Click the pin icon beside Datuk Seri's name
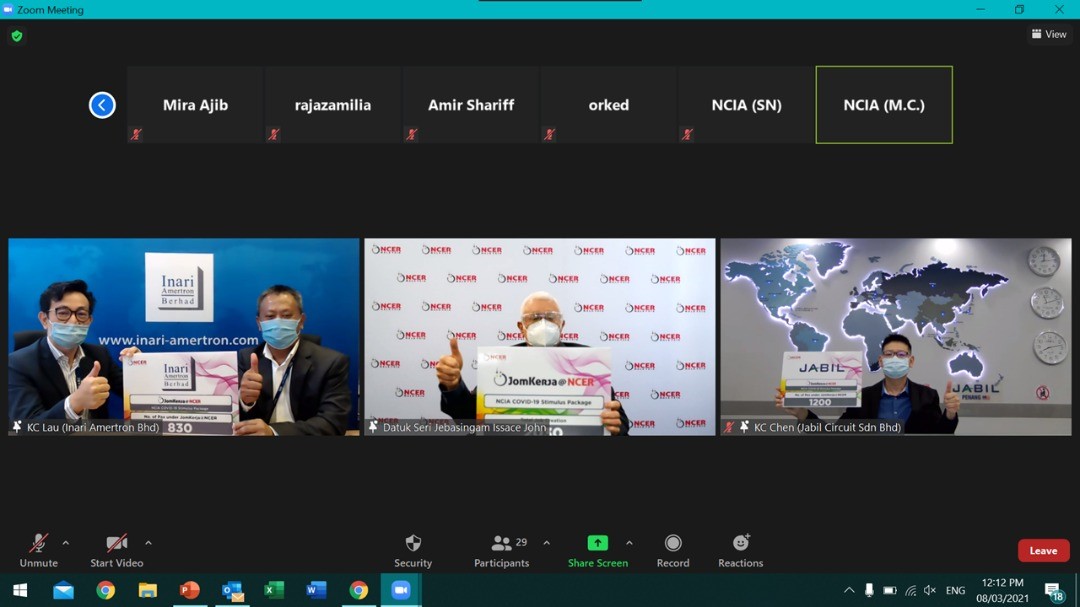 coord(373,427)
